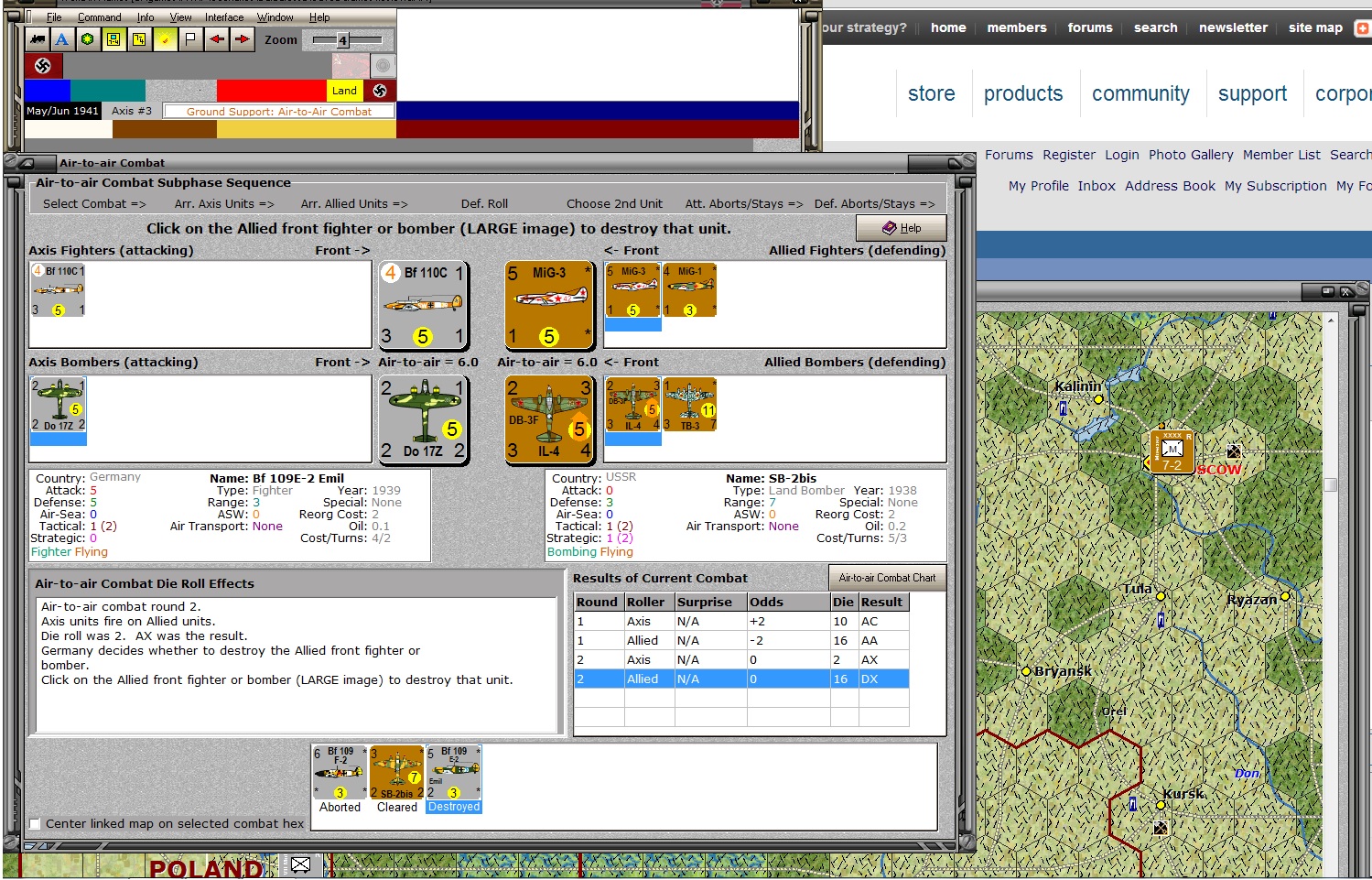Select the rail movement train toolbar icon
This screenshot has width=1372, height=880.
pyautogui.click(x=37, y=39)
